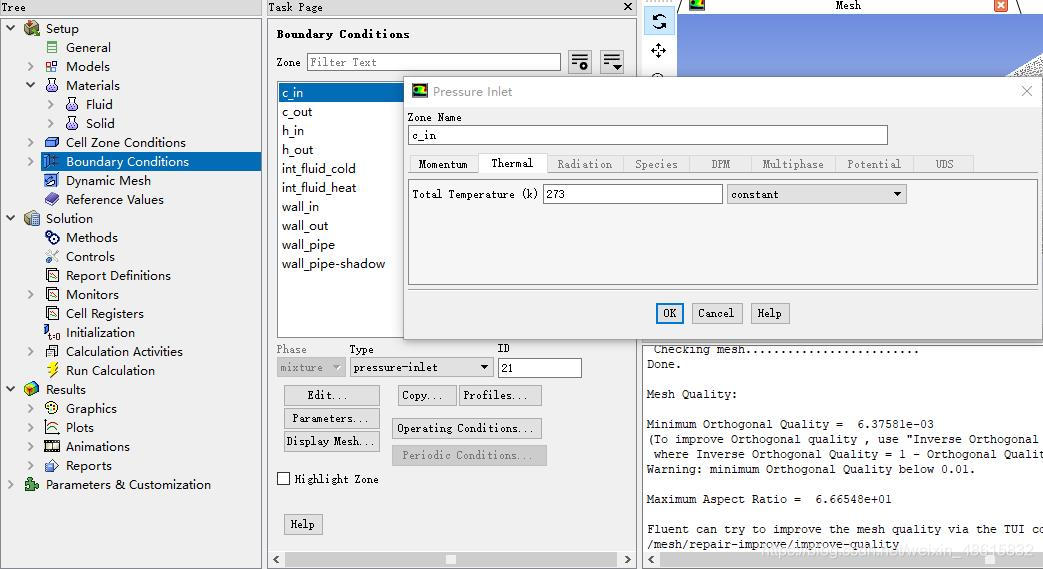
Task: Click the Initialization icon in Solution tree
Action: [52, 332]
